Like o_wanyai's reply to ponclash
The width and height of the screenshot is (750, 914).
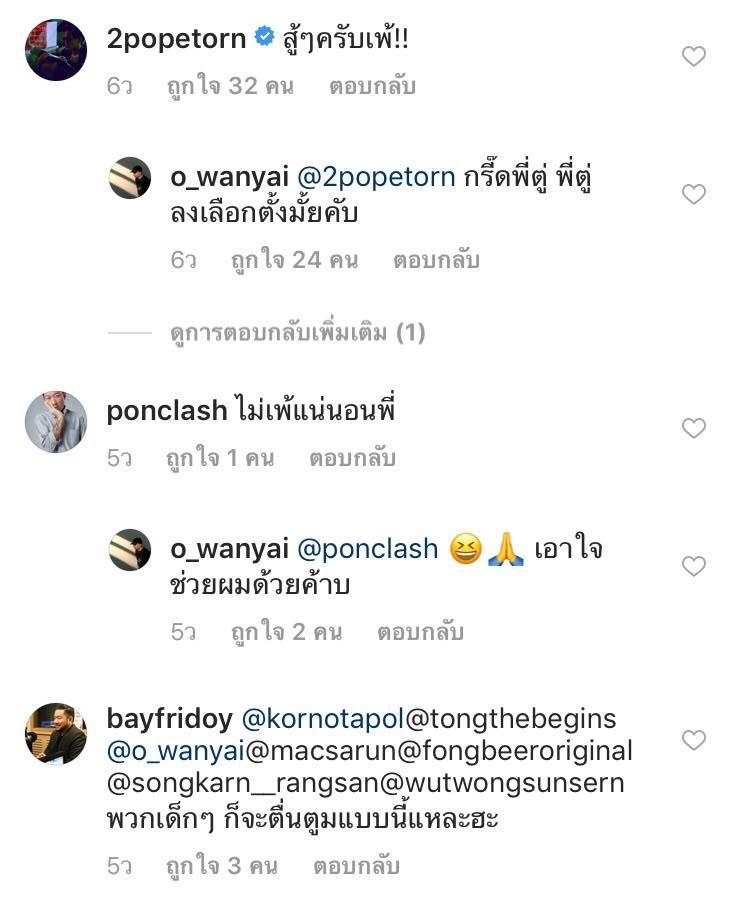point(693,567)
